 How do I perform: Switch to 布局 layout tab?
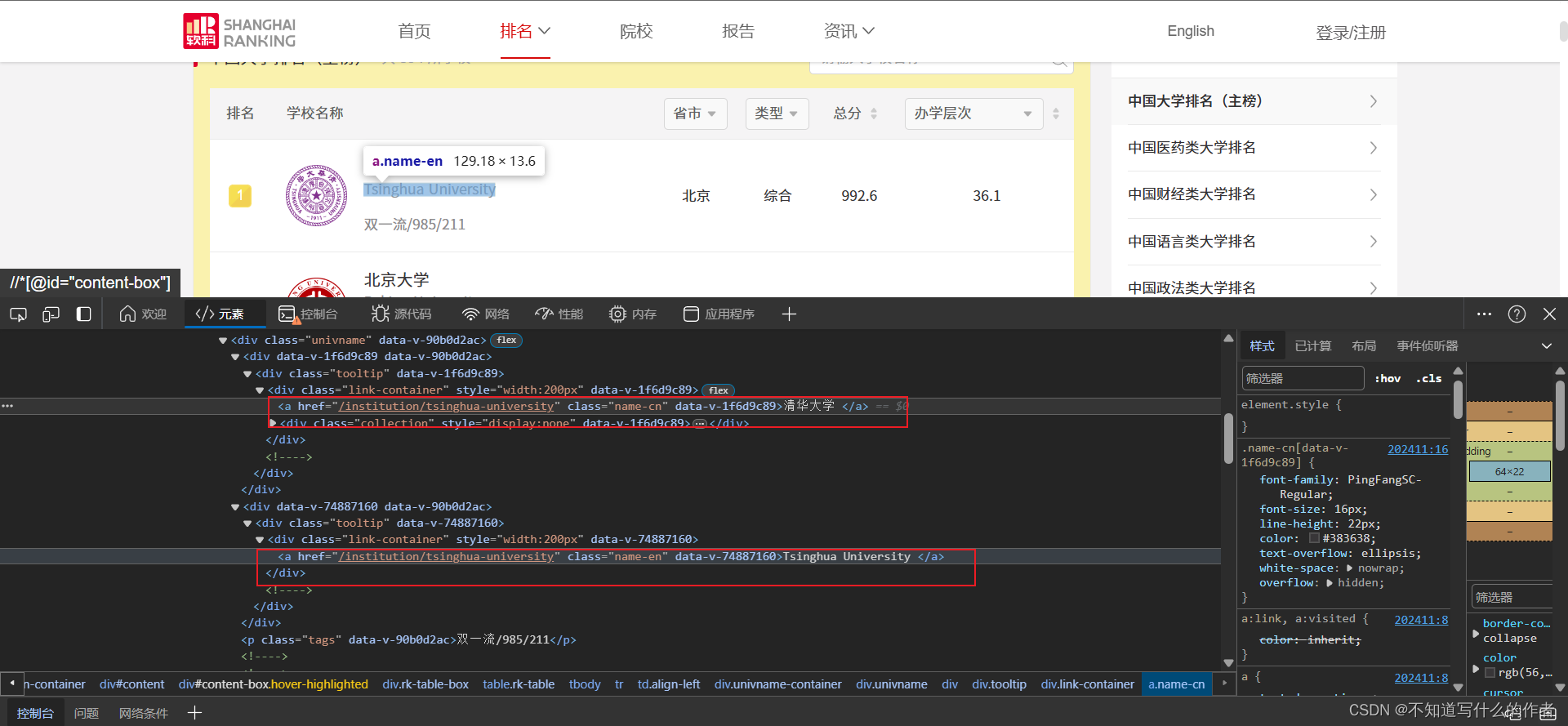(1364, 346)
